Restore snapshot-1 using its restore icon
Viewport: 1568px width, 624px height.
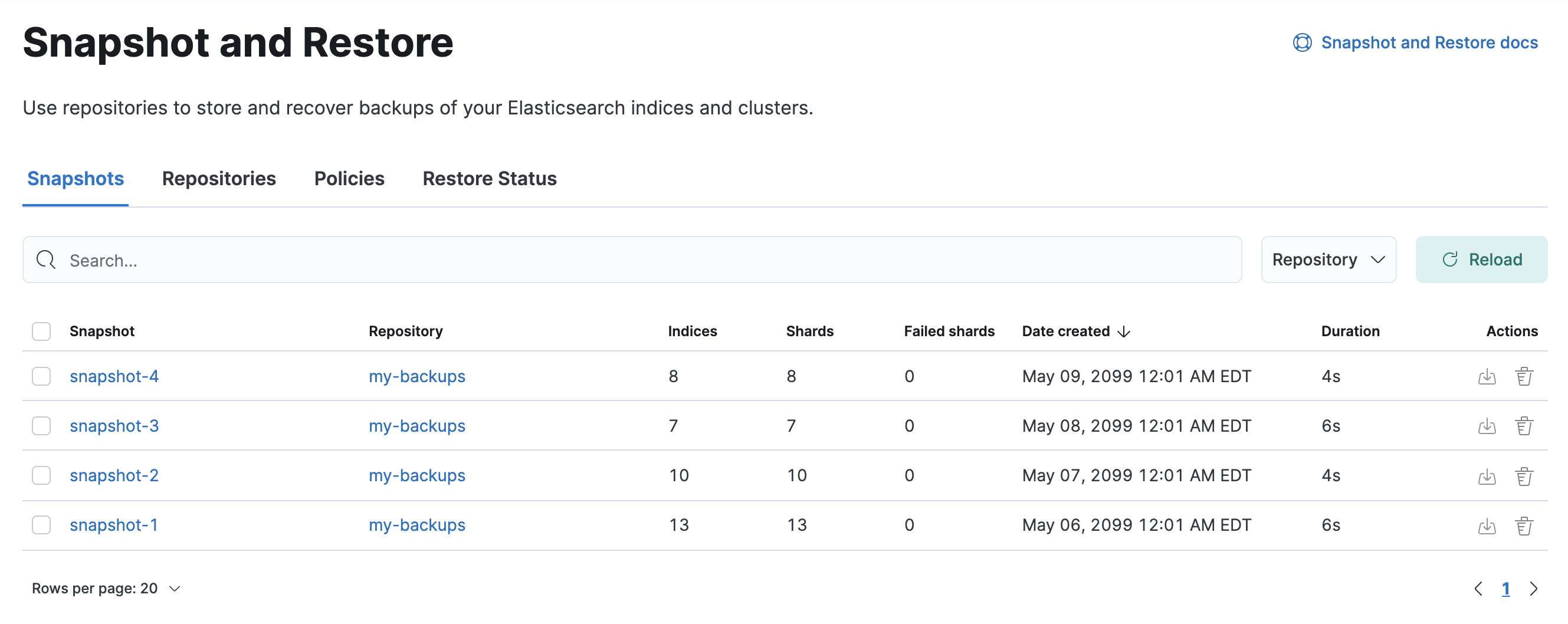pyautogui.click(x=1487, y=526)
